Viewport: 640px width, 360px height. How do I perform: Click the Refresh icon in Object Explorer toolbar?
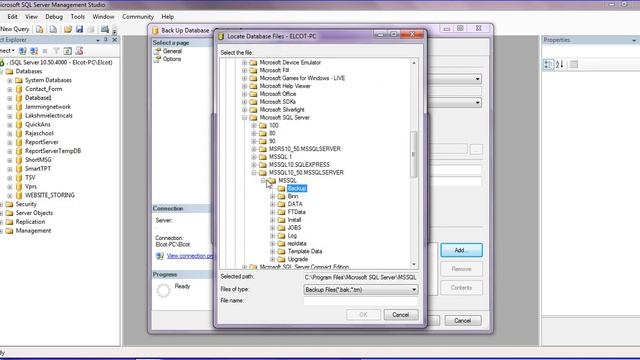68,51
